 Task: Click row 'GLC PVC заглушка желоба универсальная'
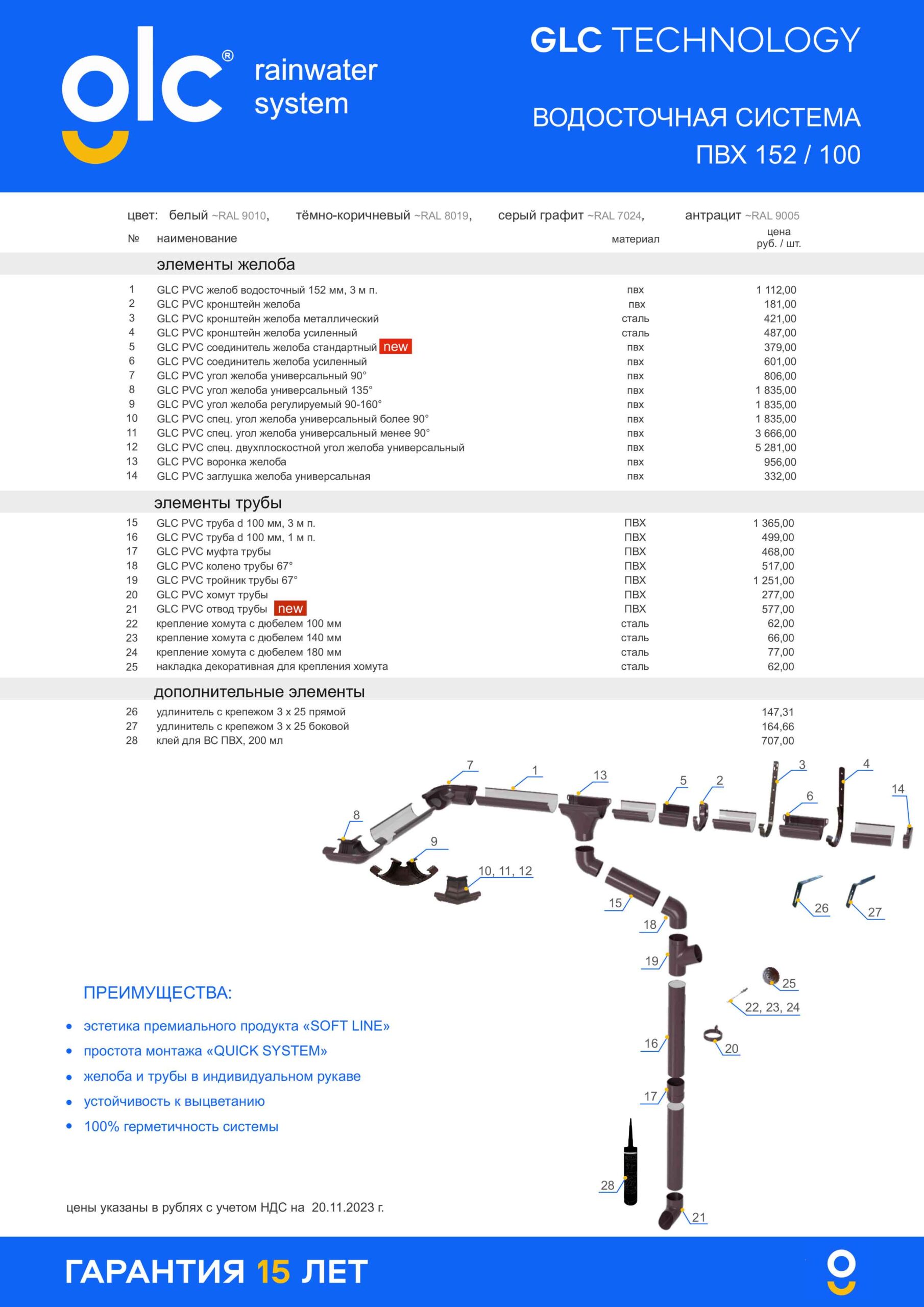coord(461,476)
